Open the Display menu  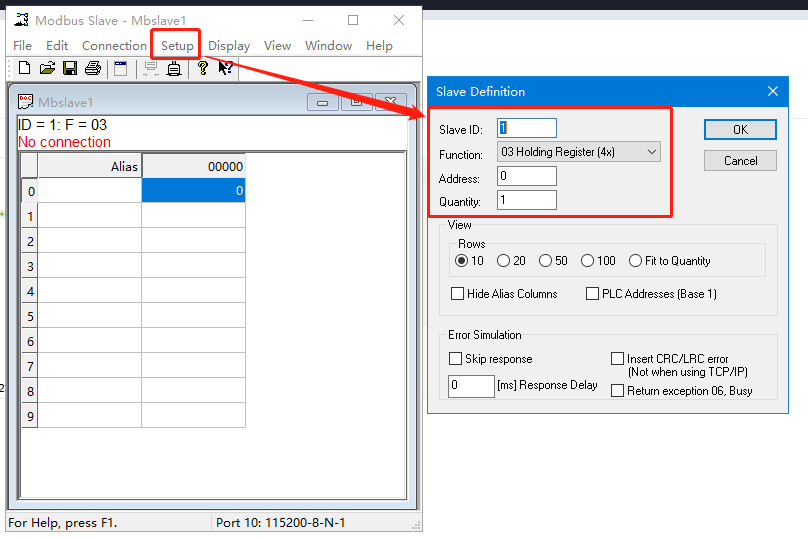(229, 45)
